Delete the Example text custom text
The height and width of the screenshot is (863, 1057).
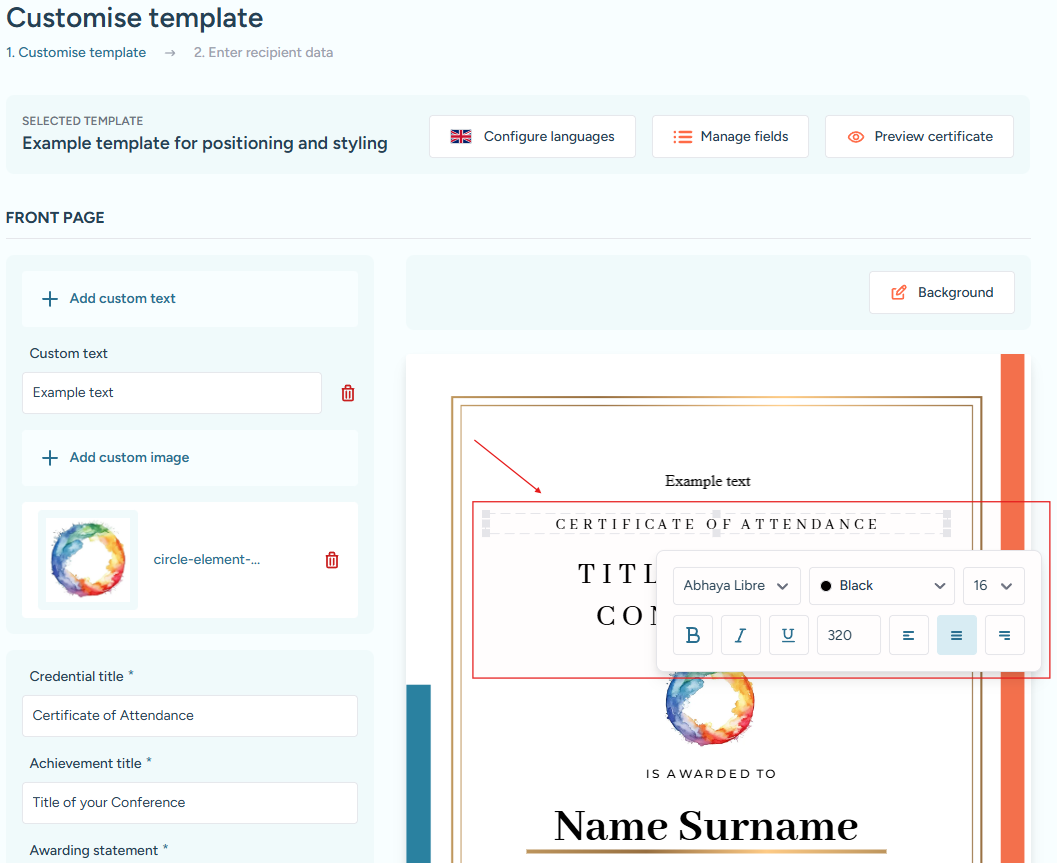pos(348,393)
